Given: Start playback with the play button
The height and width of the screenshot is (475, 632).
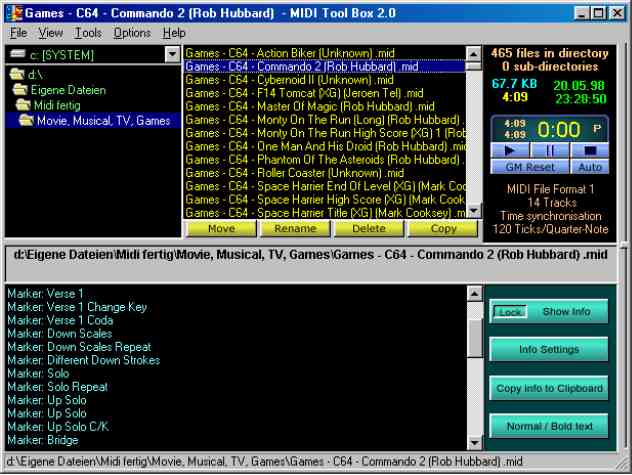Looking at the screenshot, I should pyautogui.click(x=509, y=151).
